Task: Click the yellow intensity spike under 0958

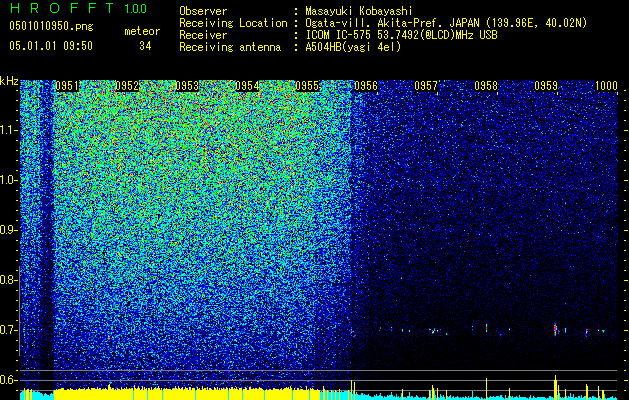Action: click(x=487, y=389)
